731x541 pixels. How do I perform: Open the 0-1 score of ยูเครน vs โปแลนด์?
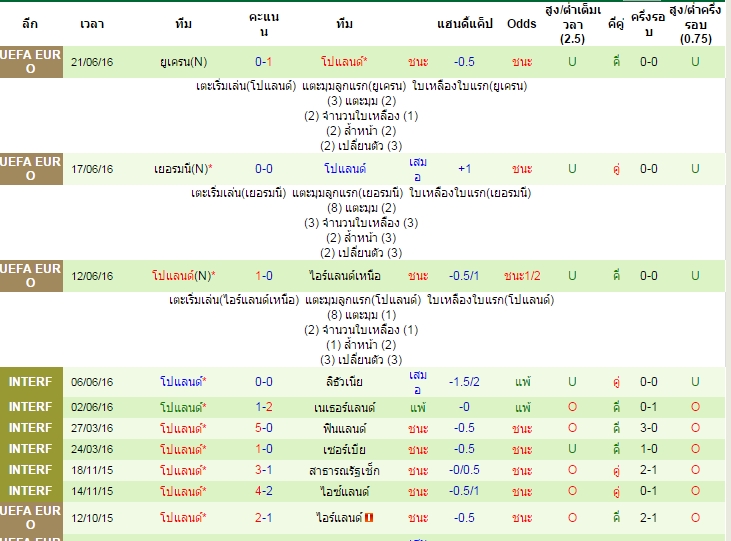click(263, 62)
